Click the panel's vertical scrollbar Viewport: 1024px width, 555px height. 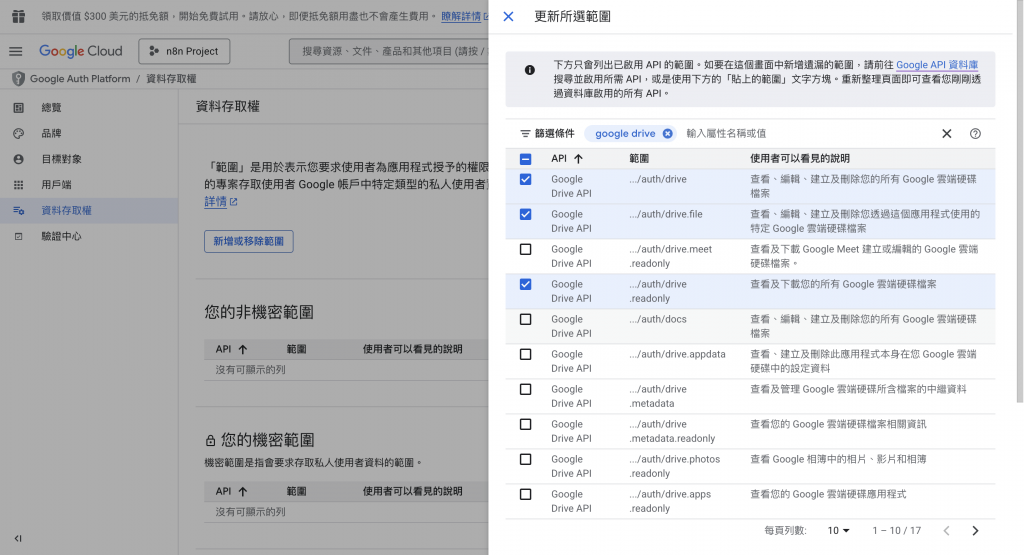[1019, 202]
